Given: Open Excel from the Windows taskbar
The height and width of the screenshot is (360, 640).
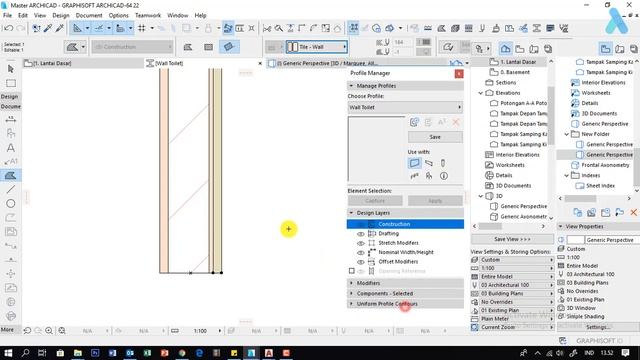Looking at the screenshot, I should point(147,353).
